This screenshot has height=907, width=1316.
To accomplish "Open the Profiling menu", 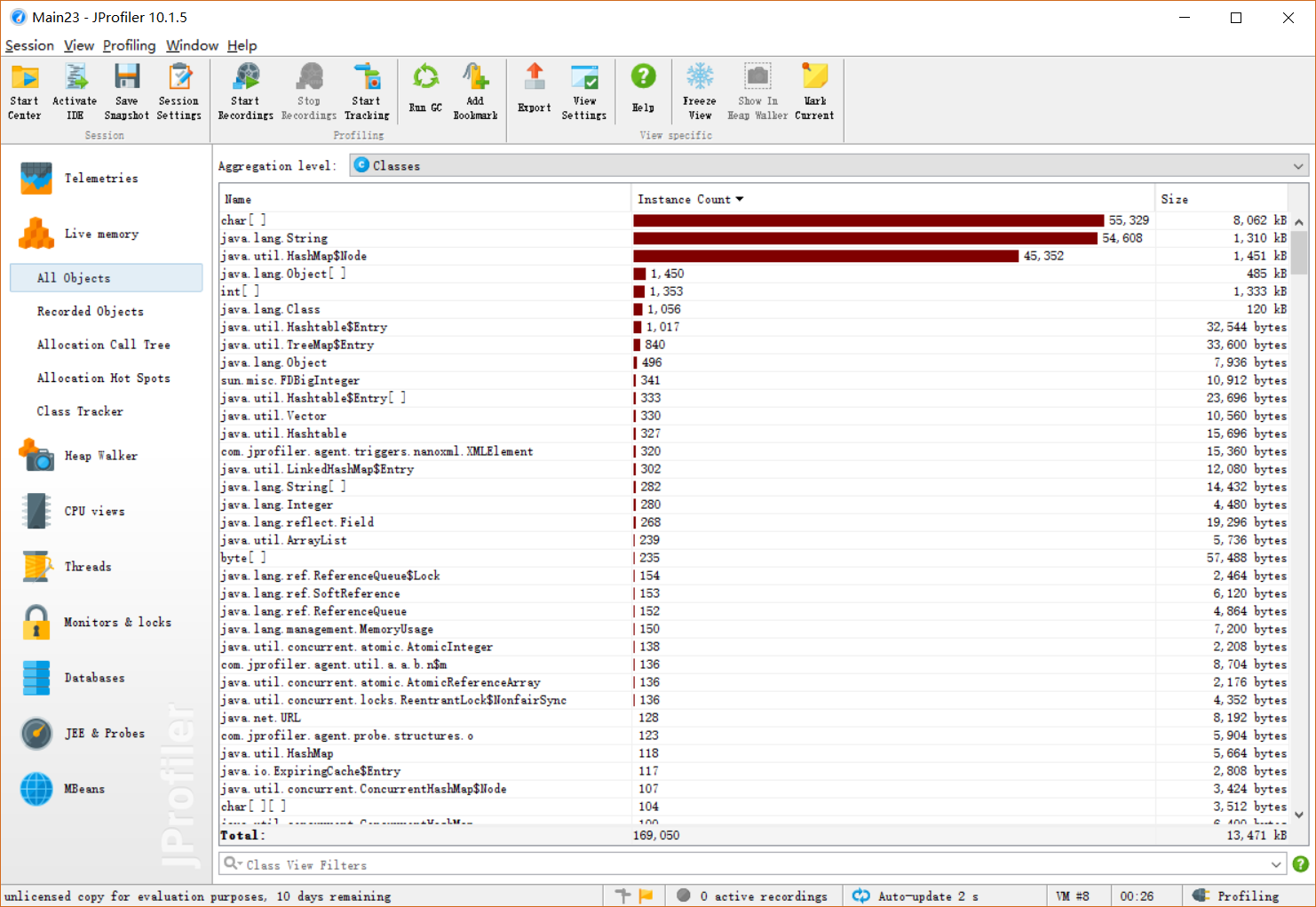I will pos(129,45).
